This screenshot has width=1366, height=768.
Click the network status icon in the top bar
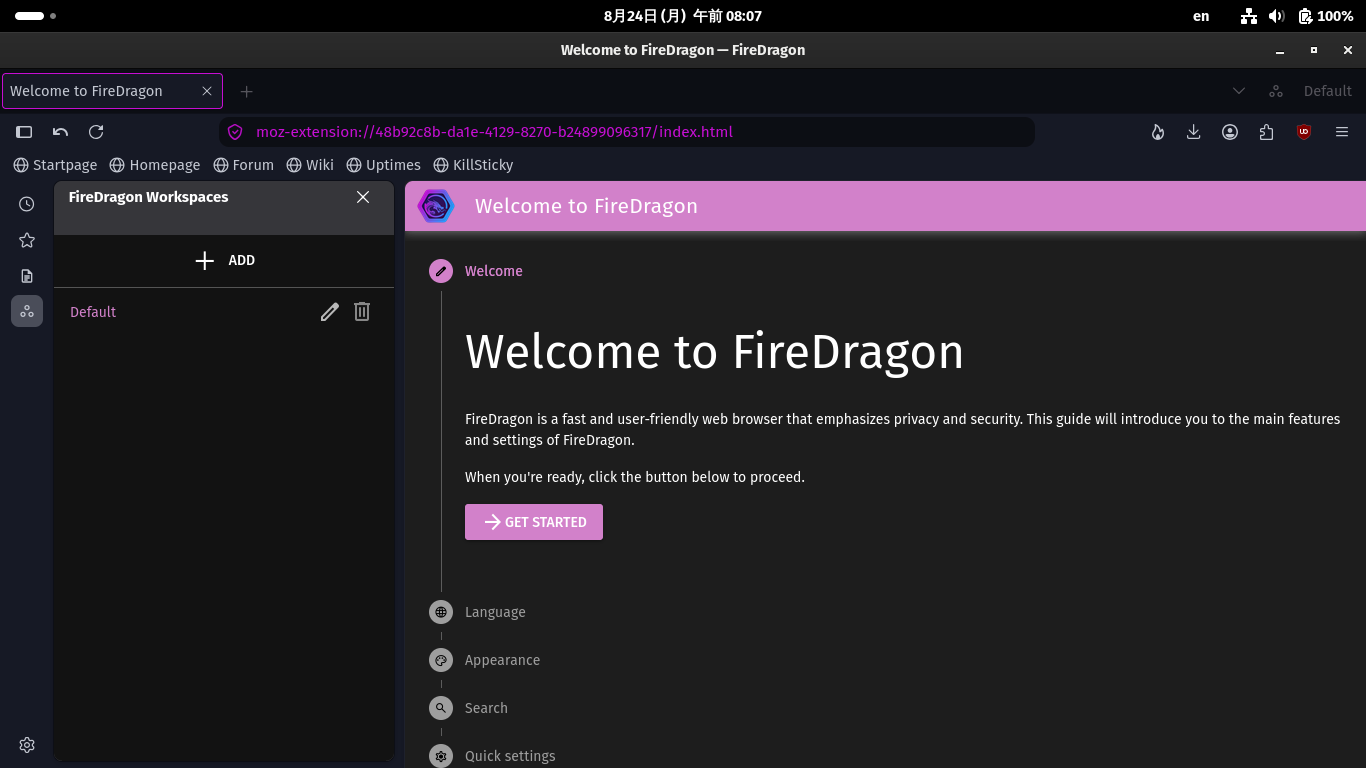click(x=1248, y=16)
